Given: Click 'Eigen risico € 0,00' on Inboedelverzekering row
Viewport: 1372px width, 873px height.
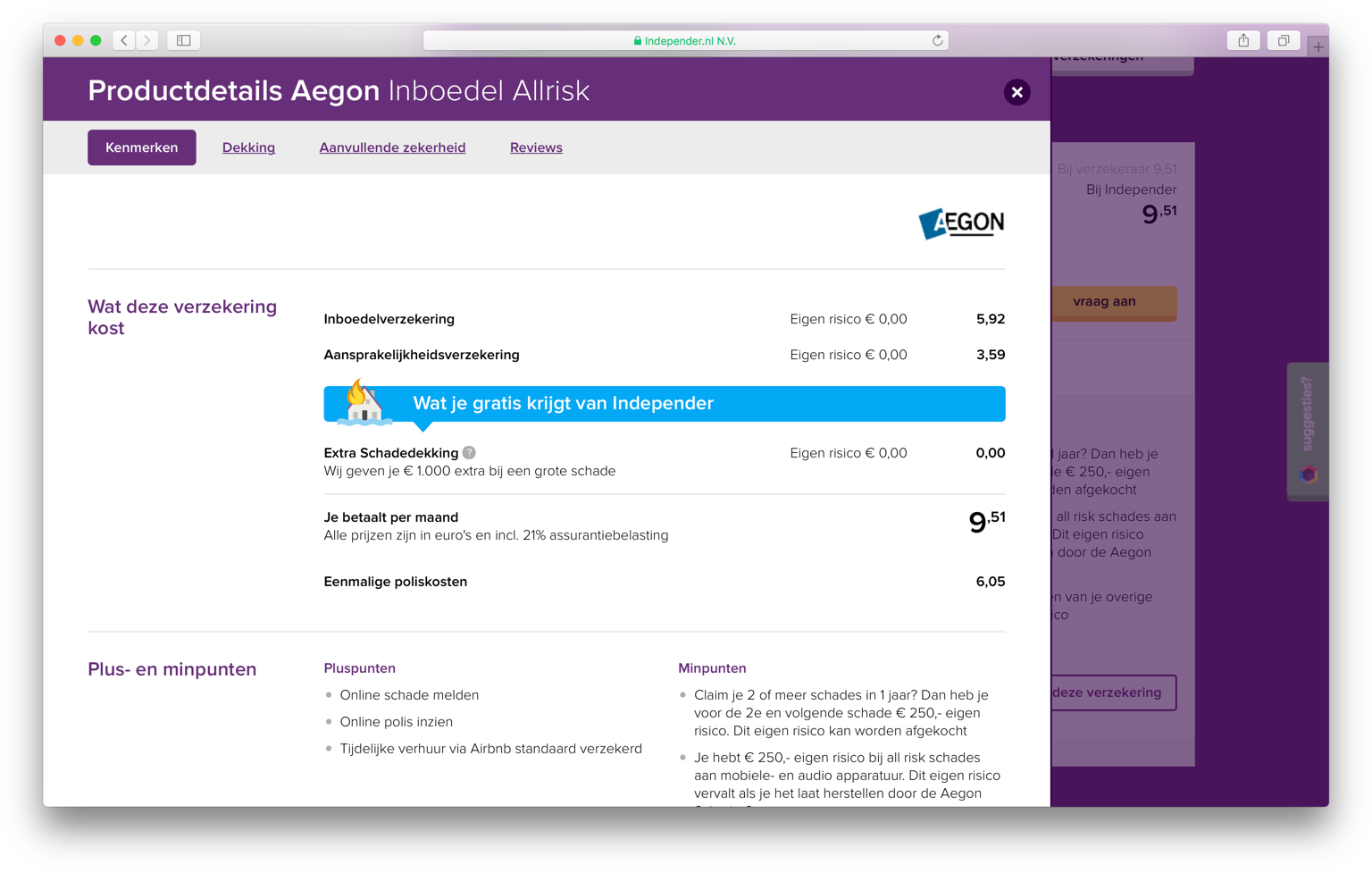Looking at the screenshot, I should (848, 319).
